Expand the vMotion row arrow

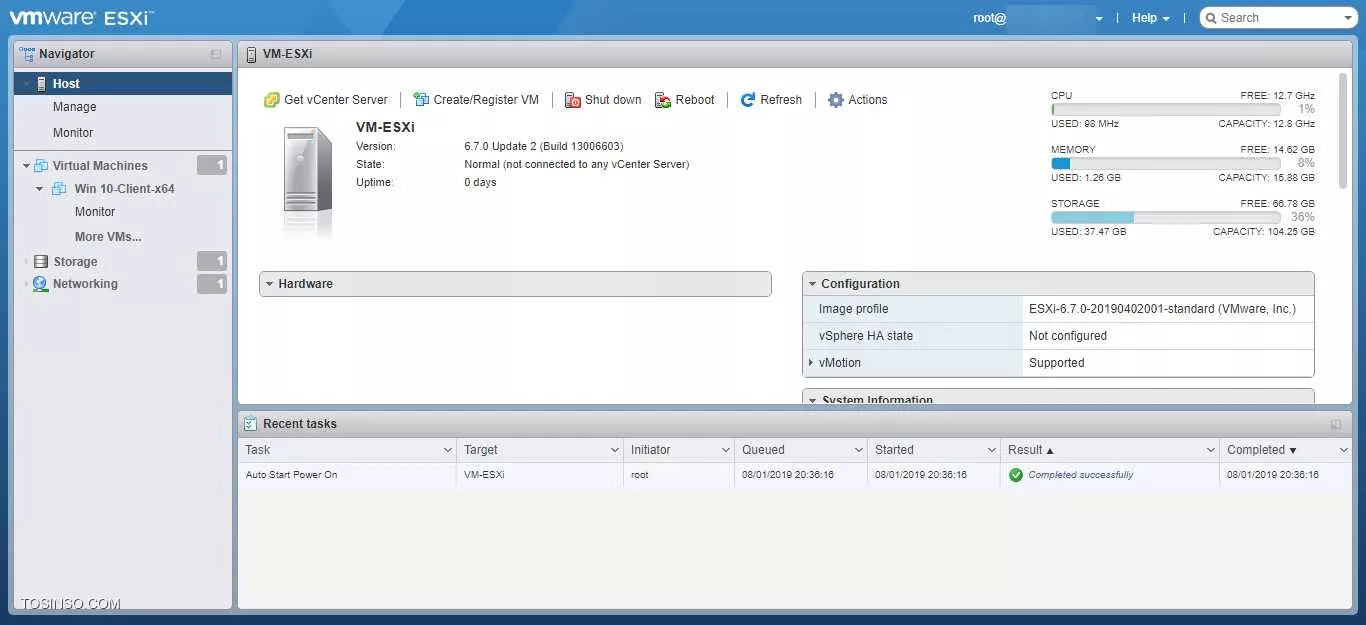tap(811, 363)
